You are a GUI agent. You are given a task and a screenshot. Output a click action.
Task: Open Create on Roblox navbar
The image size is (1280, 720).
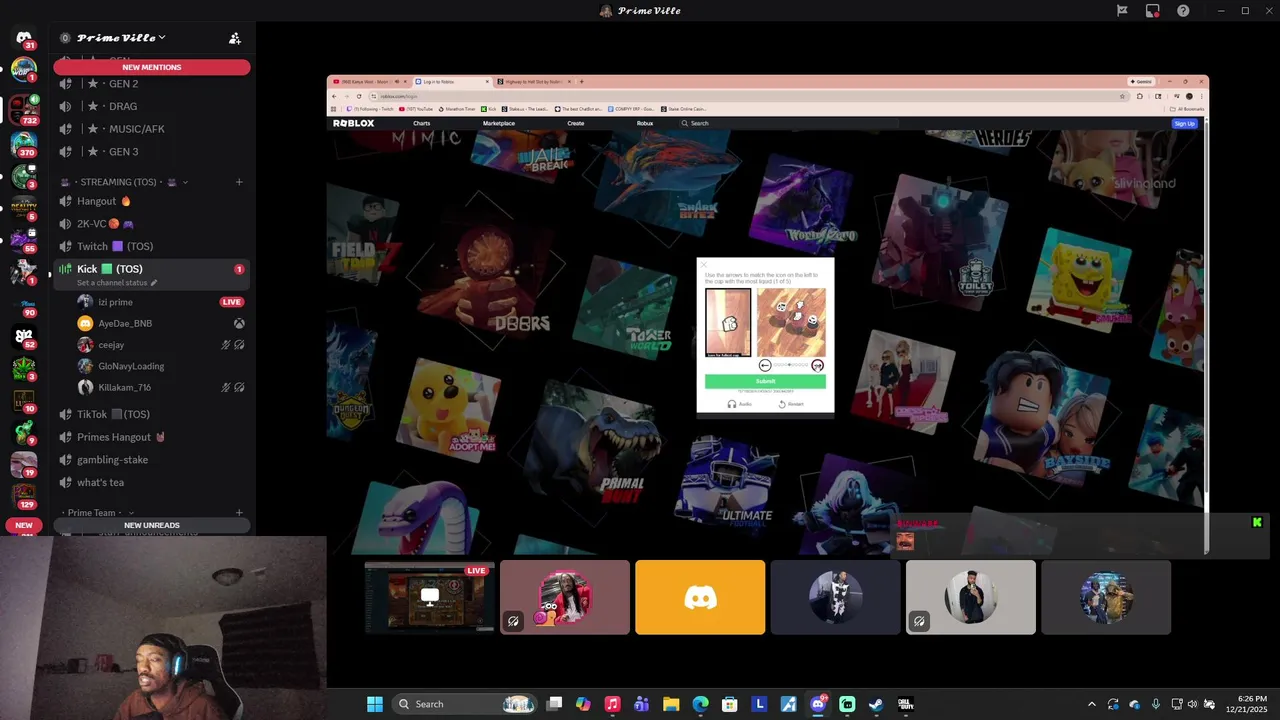[576, 123]
